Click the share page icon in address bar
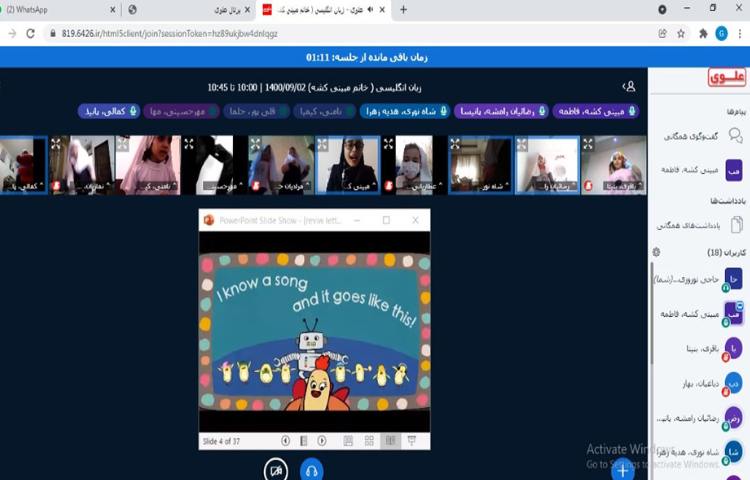 click(x=662, y=33)
